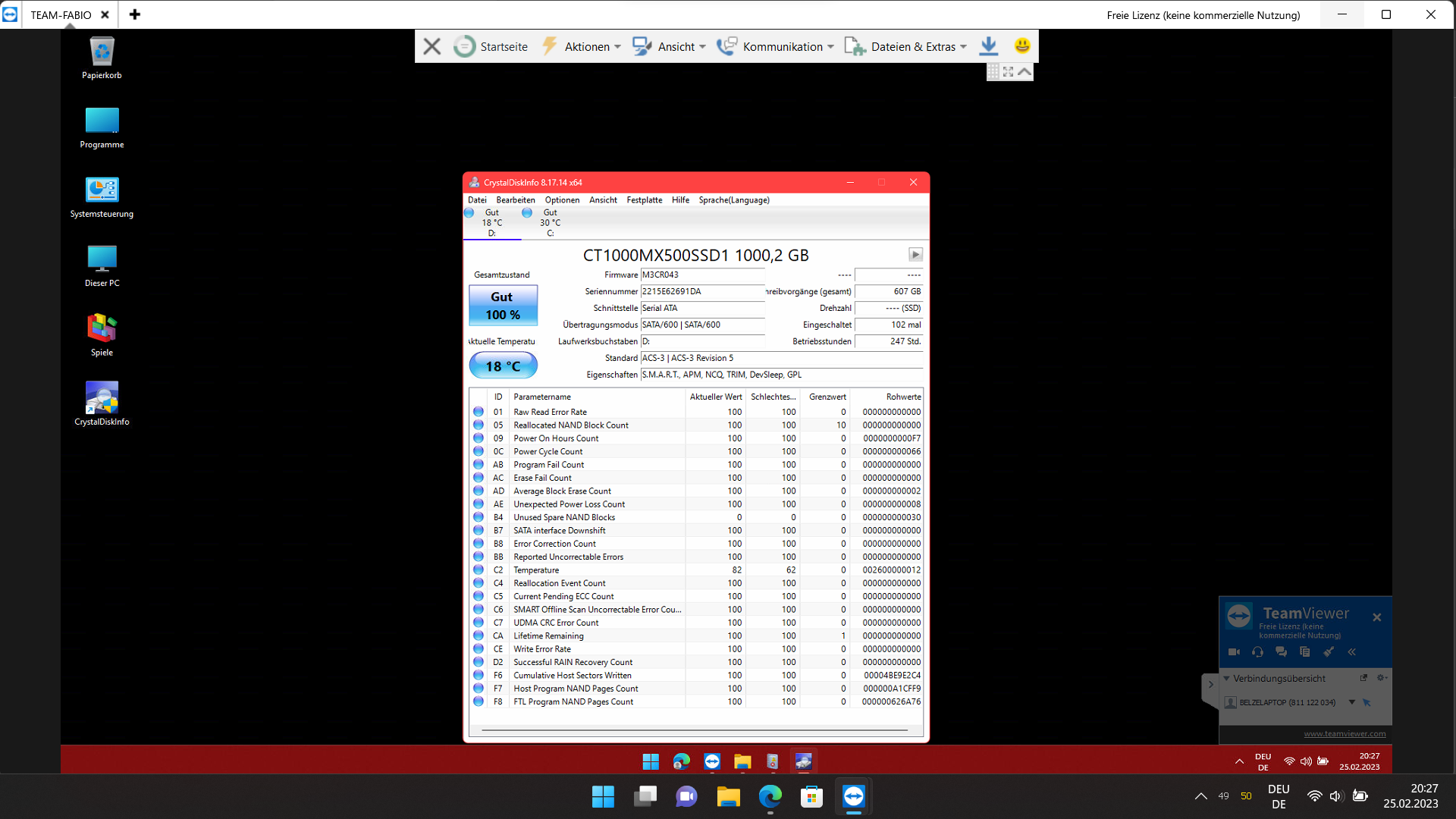
Task: Click the Startseite home icon in toolbar
Action: click(464, 46)
